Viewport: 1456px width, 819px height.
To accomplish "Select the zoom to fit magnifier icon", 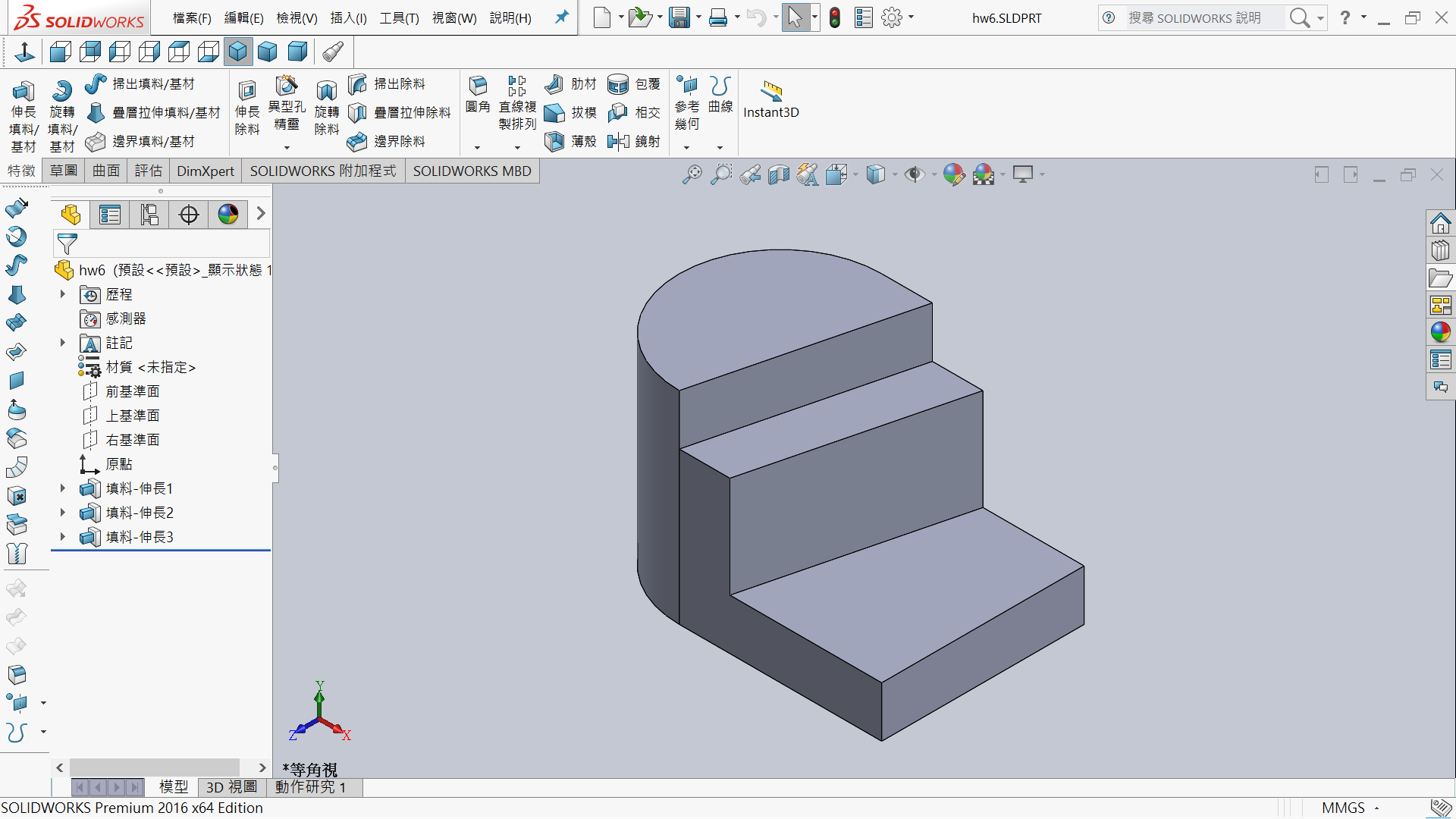I will tap(692, 174).
